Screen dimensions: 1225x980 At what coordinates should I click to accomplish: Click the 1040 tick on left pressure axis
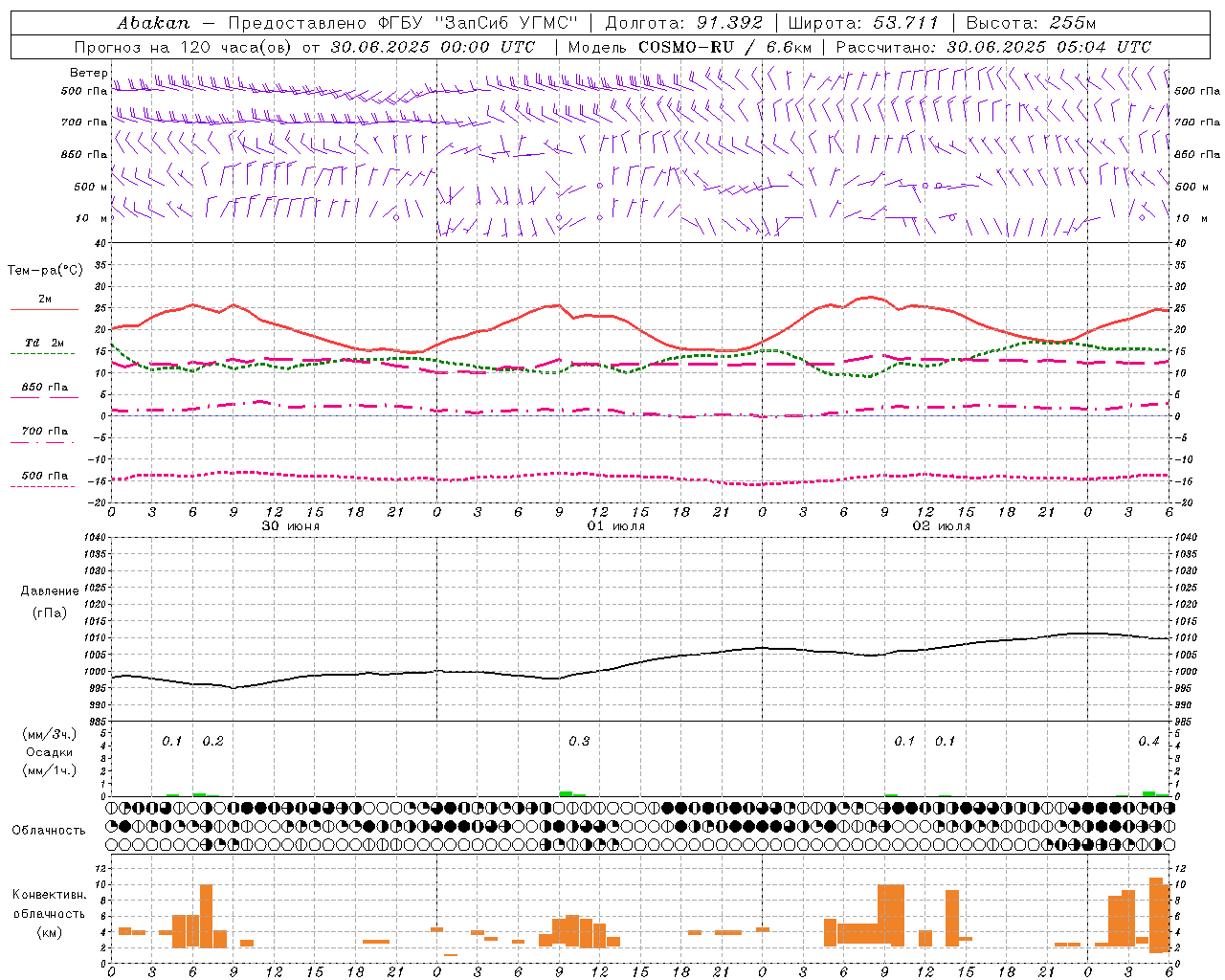[x=95, y=538]
